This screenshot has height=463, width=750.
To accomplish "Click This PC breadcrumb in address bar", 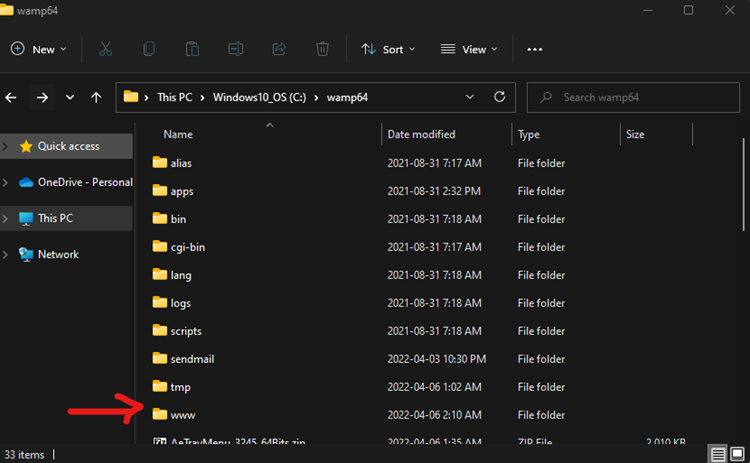I will (x=175, y=98).
